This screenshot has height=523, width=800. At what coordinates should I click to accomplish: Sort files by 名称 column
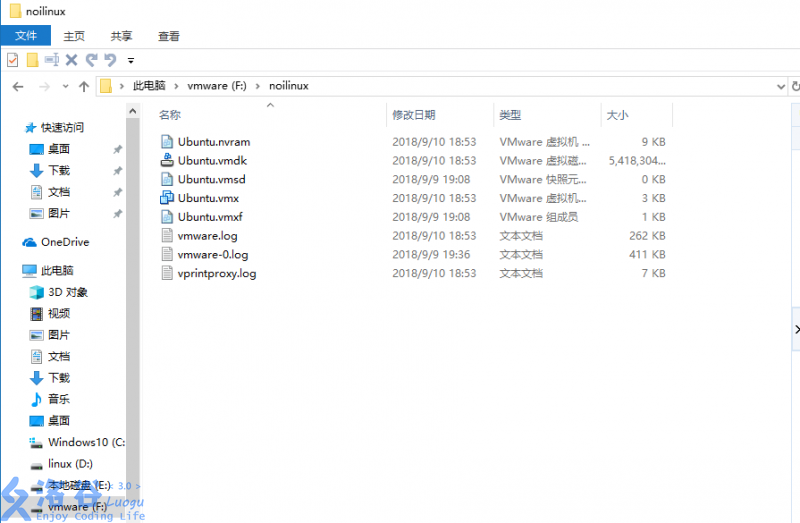coord(170,115)
